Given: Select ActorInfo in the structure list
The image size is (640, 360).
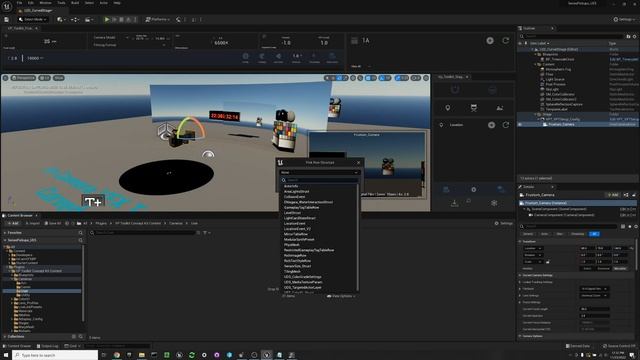Looking at the screenshot, I should [x=291, y=186].
